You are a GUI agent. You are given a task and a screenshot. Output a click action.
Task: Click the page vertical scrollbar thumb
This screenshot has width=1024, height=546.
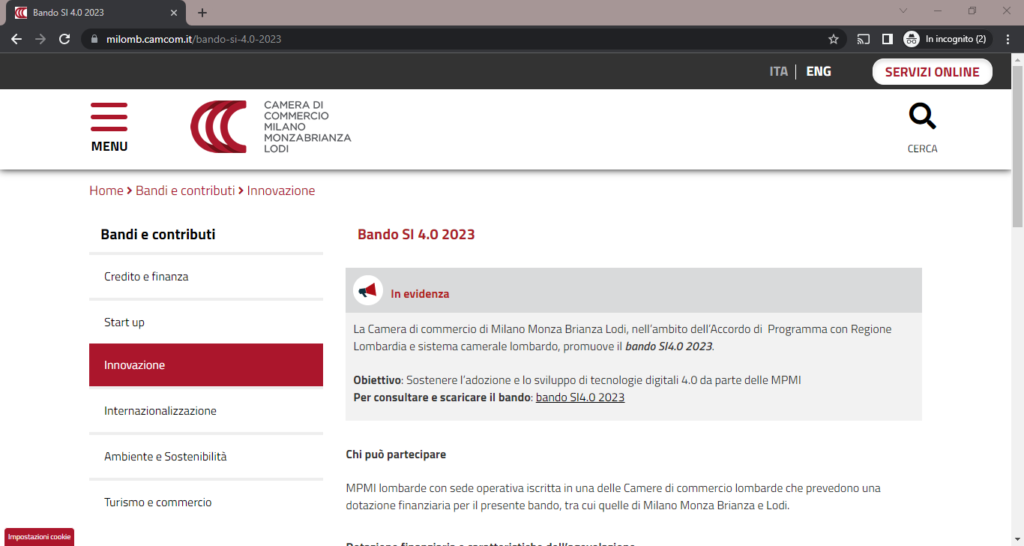click(1017, 145)
